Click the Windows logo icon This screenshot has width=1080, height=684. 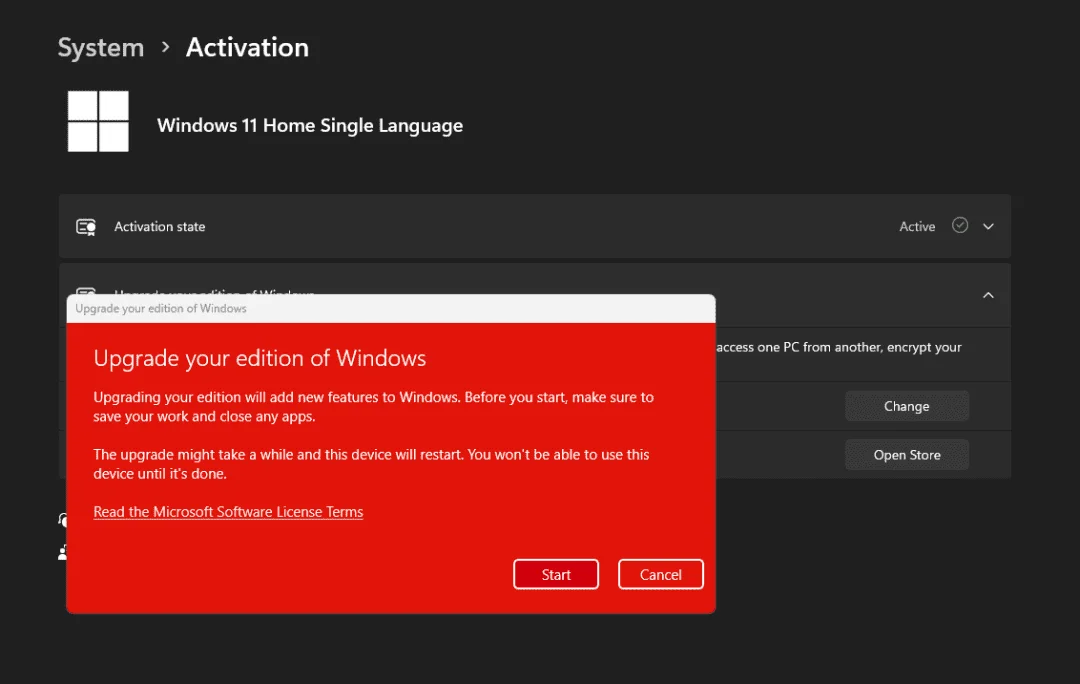98,121
